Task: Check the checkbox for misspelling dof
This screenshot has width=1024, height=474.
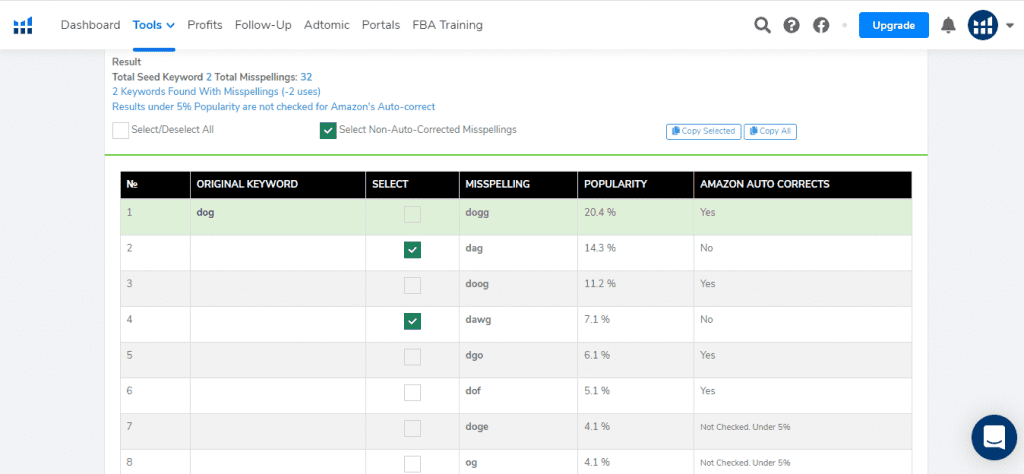Action: pyautogui.click(x=412, y=392)
